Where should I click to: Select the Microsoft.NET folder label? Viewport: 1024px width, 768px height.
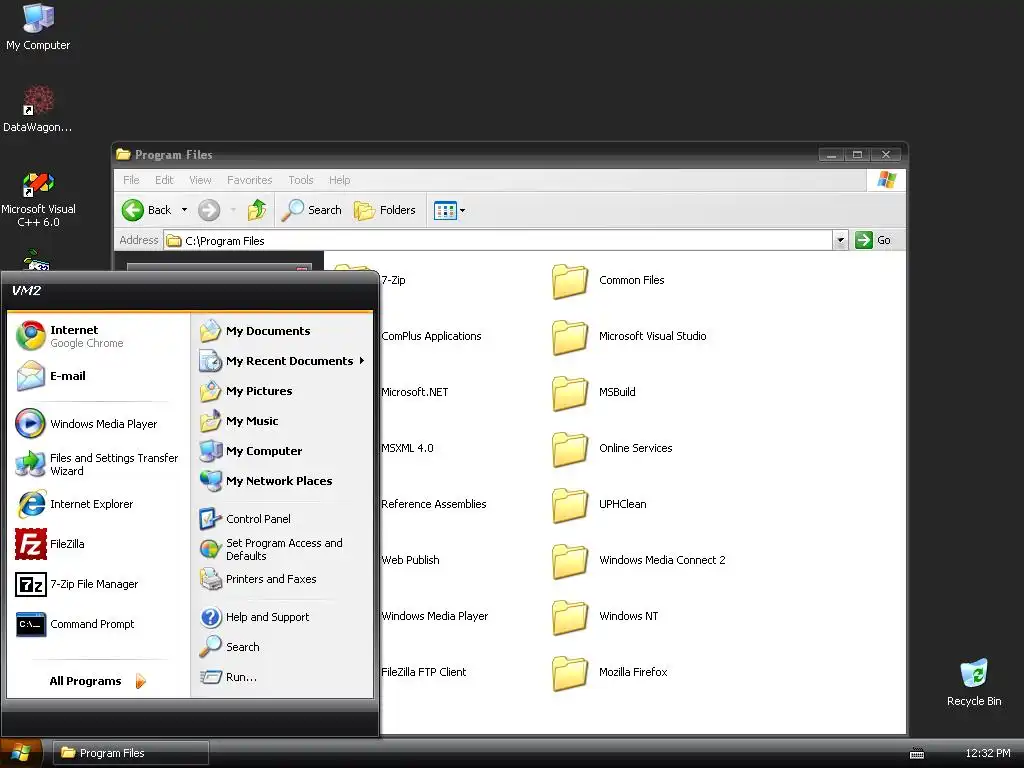coord(415,392)
